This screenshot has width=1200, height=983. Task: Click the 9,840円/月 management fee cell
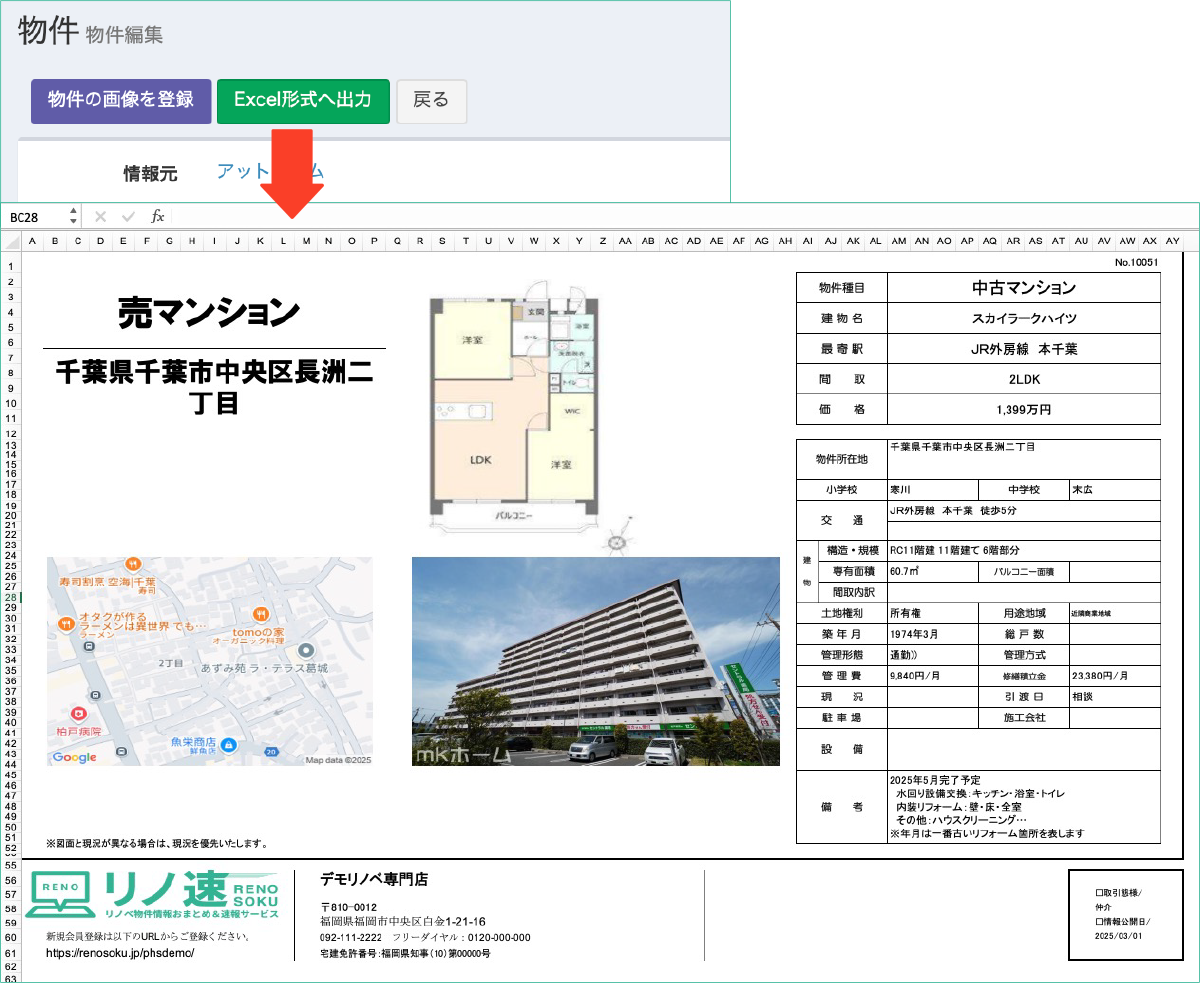932,675
